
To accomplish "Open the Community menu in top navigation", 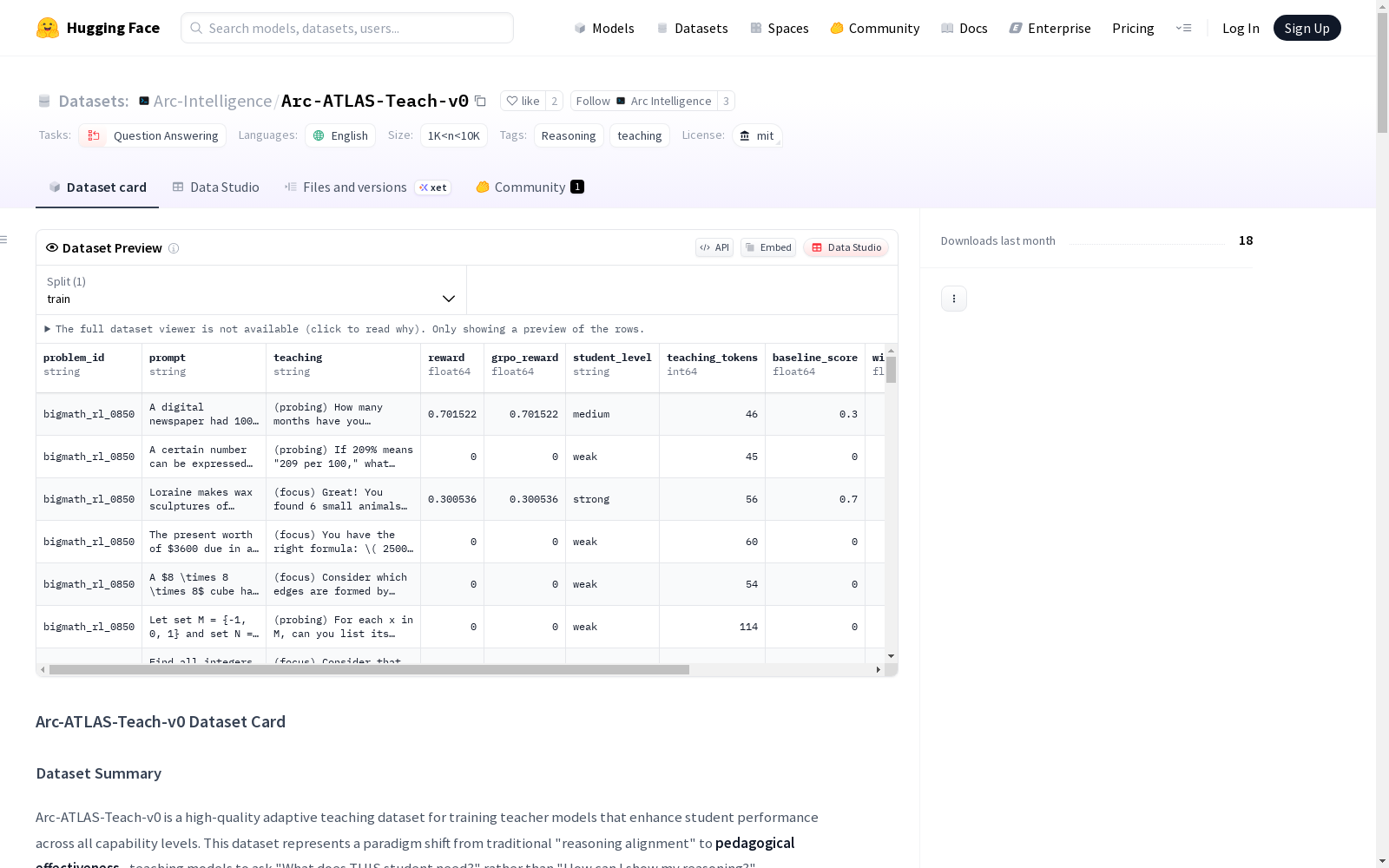I will (875, 28).
